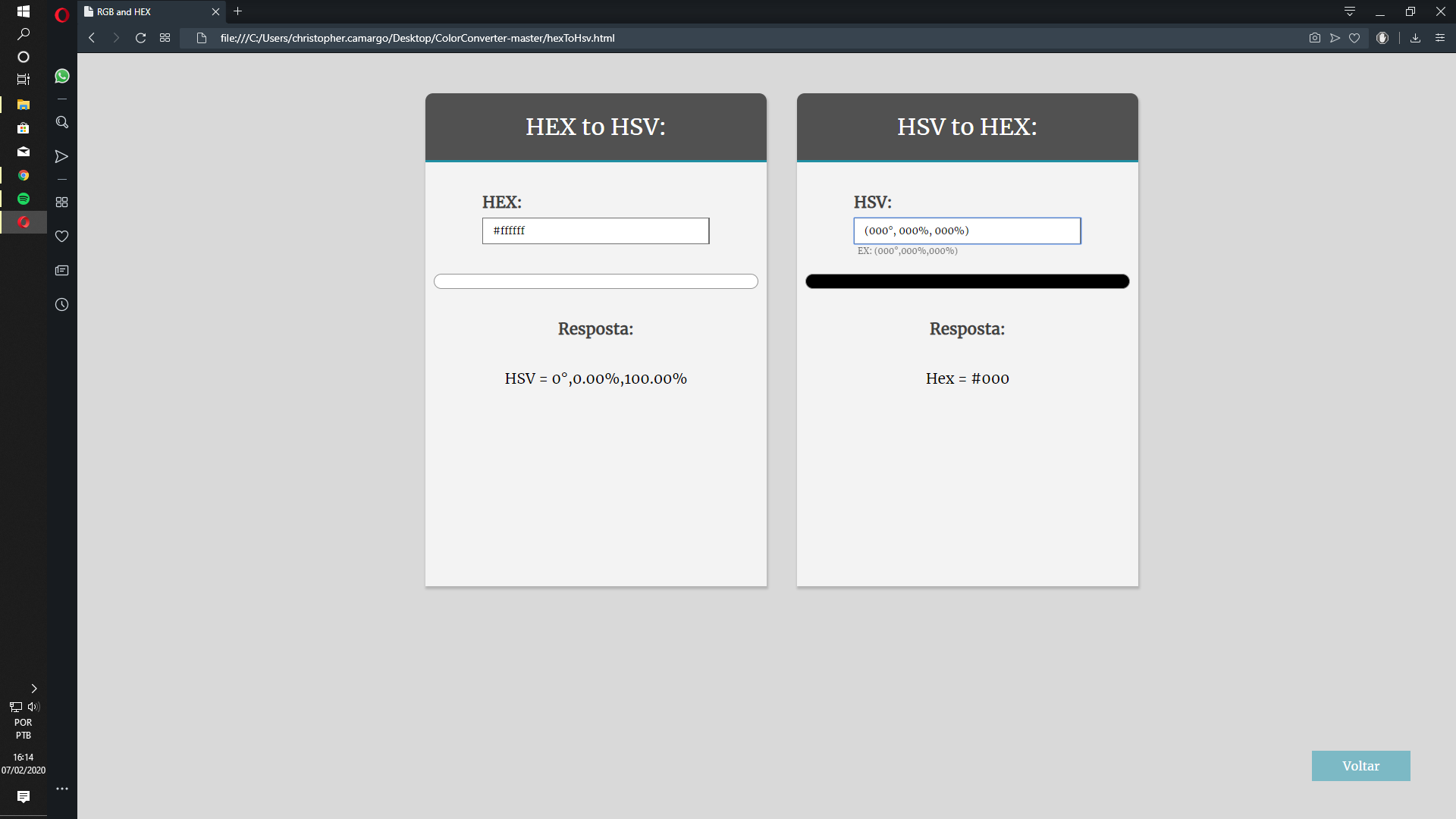Image resolution: width=1456 pixels, height=819 pixels.
Task: Click the black color preview bar
Action: click(967, 281)
